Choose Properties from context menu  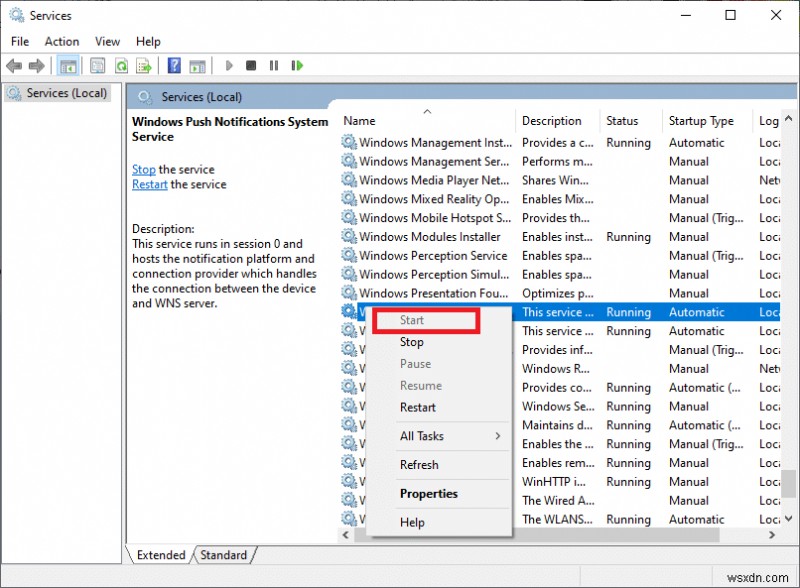428,493
